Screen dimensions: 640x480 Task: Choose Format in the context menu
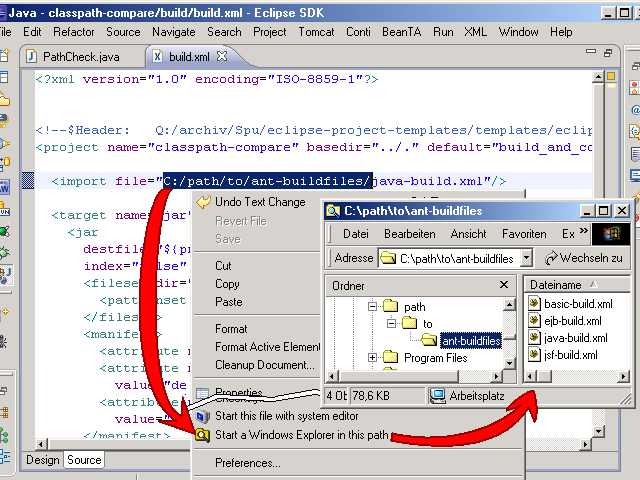pos(231,329)
